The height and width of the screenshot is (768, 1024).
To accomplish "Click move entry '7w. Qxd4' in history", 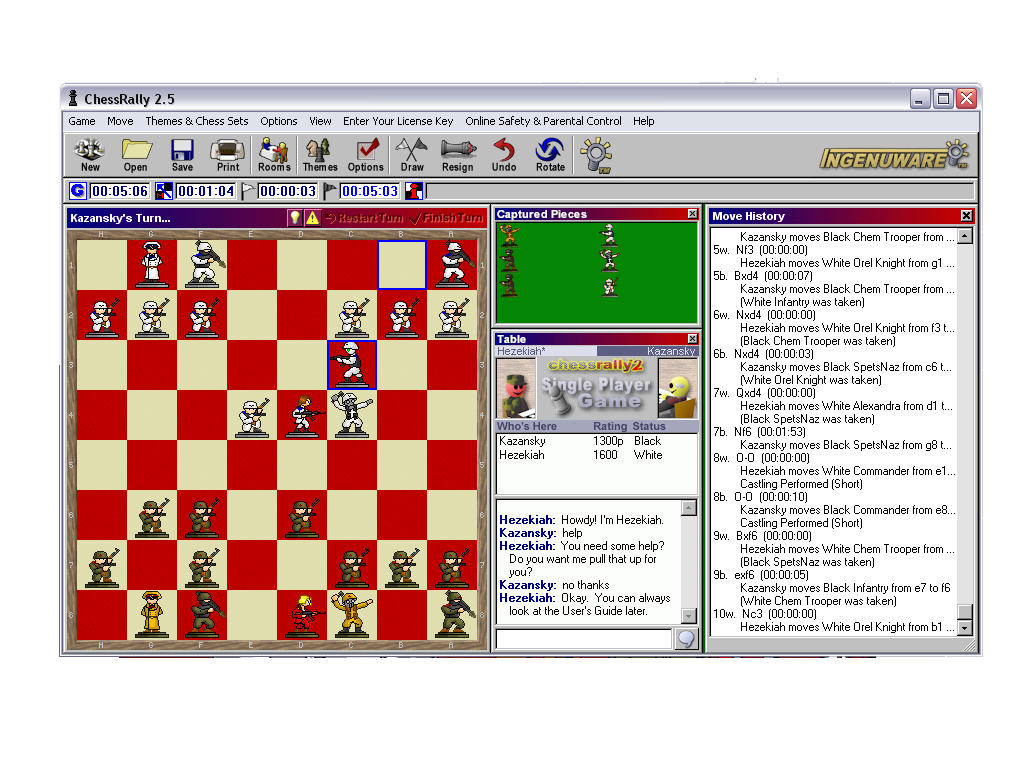I will tap(764, 392).
